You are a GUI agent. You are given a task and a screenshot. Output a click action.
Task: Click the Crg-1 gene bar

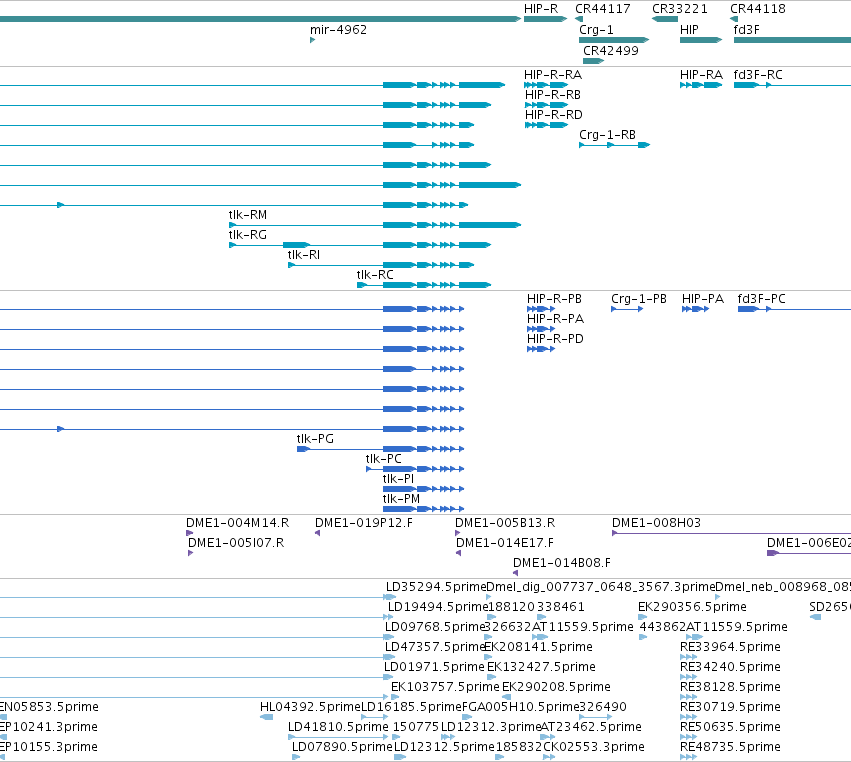tap(614, 40)
